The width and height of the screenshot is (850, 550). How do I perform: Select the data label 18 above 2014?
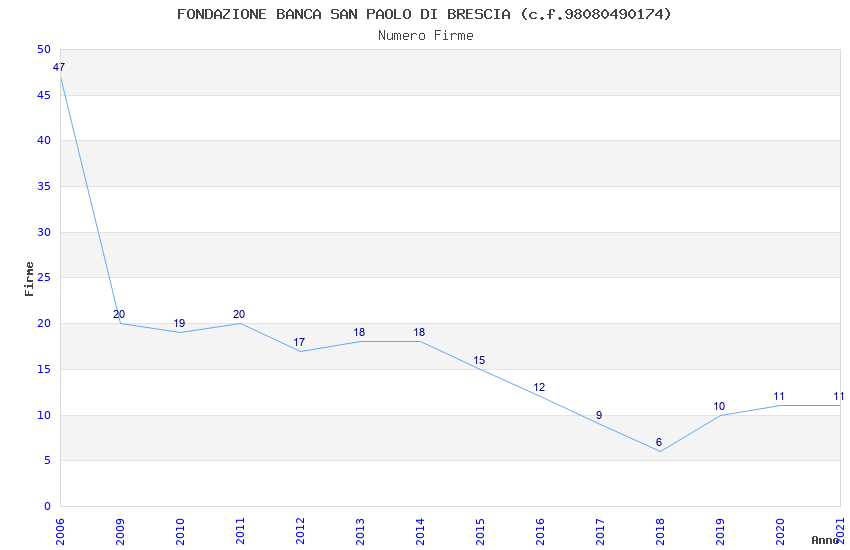(x=419, y=333)
